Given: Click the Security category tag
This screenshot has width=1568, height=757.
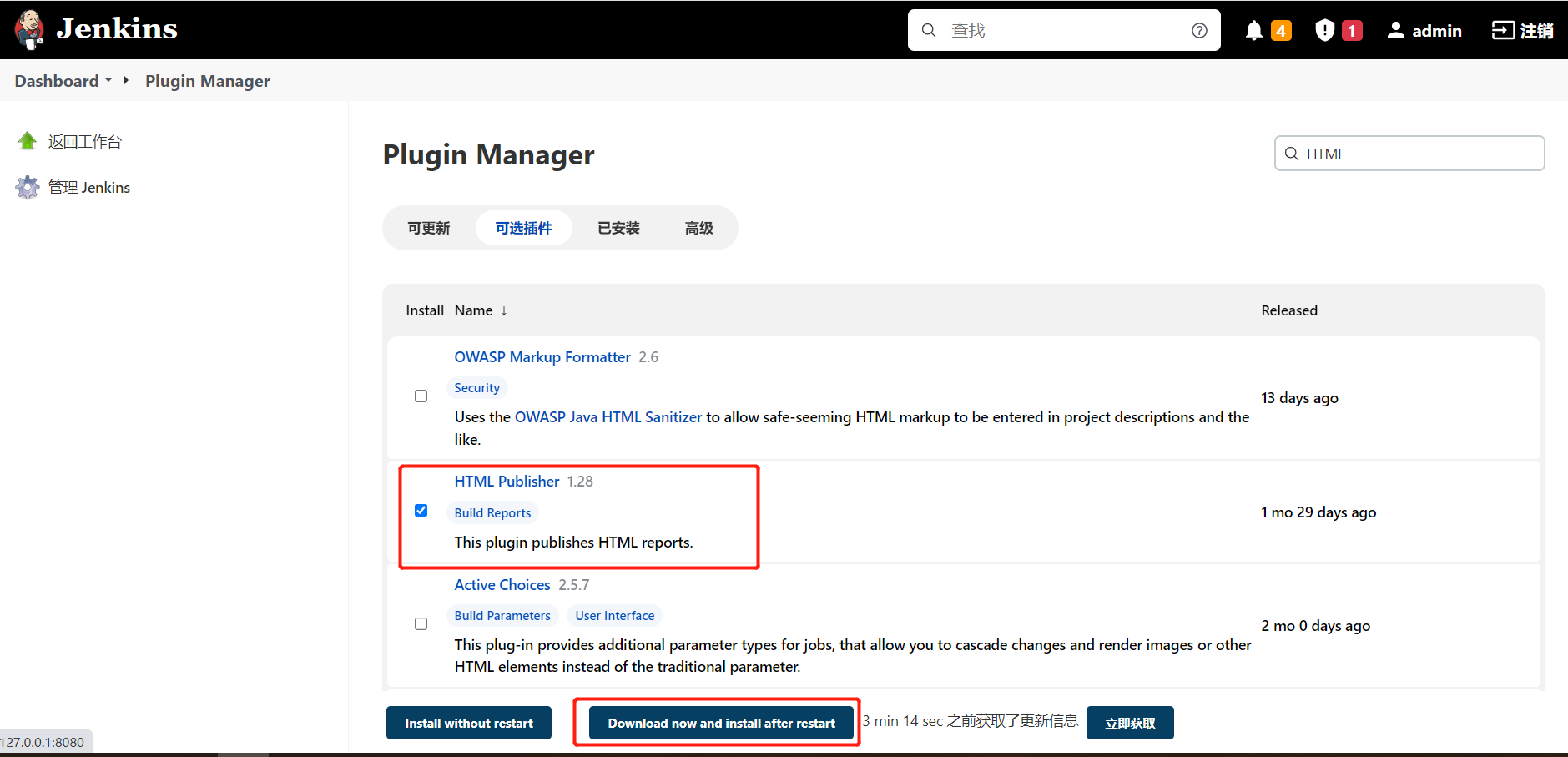Looking at the screenshot, I should pos(476,388).
